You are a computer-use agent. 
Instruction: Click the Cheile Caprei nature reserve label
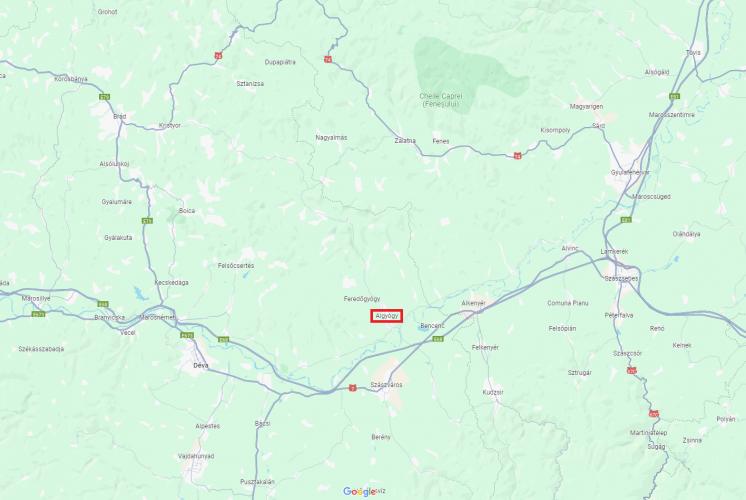441,99
